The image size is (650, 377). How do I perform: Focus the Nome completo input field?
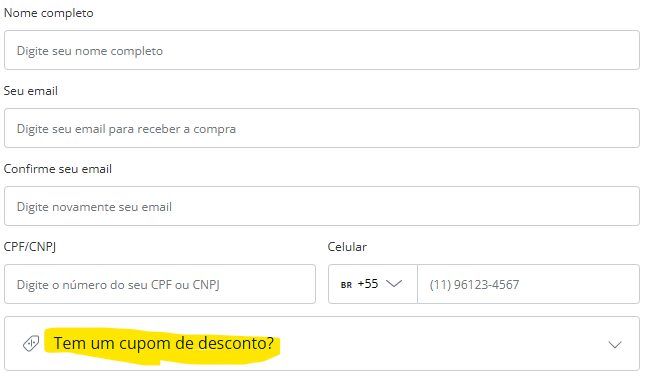(322, 50)
